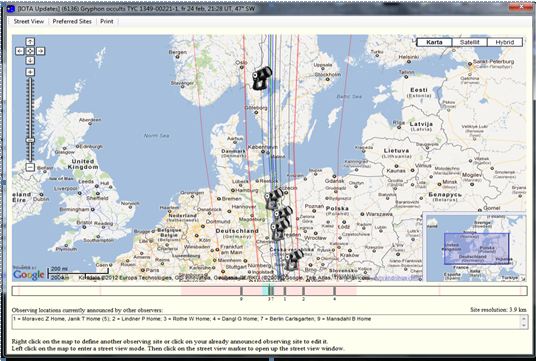The width and height of the screenshot is (536, 361).
Task: Pan the map down with arrow button
Action: pos(30,61)
